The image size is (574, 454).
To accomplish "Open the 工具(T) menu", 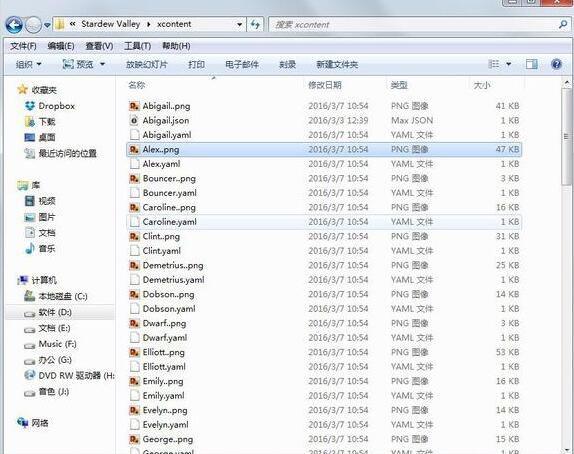I will click(137, 46).
